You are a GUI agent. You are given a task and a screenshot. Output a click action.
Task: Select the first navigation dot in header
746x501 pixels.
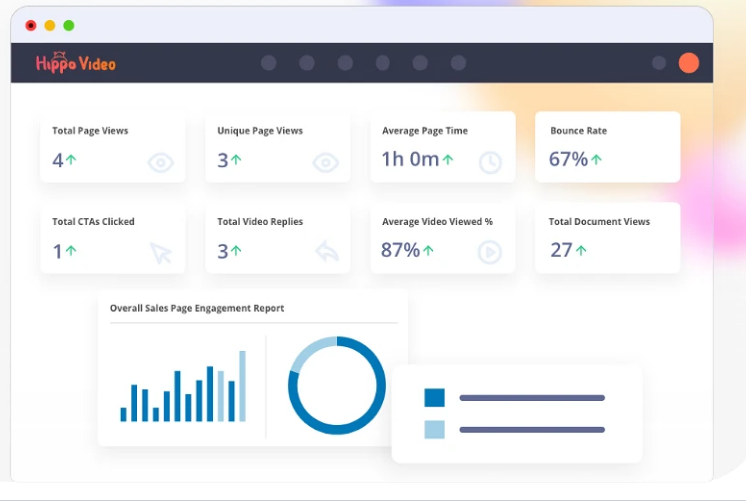269,63
